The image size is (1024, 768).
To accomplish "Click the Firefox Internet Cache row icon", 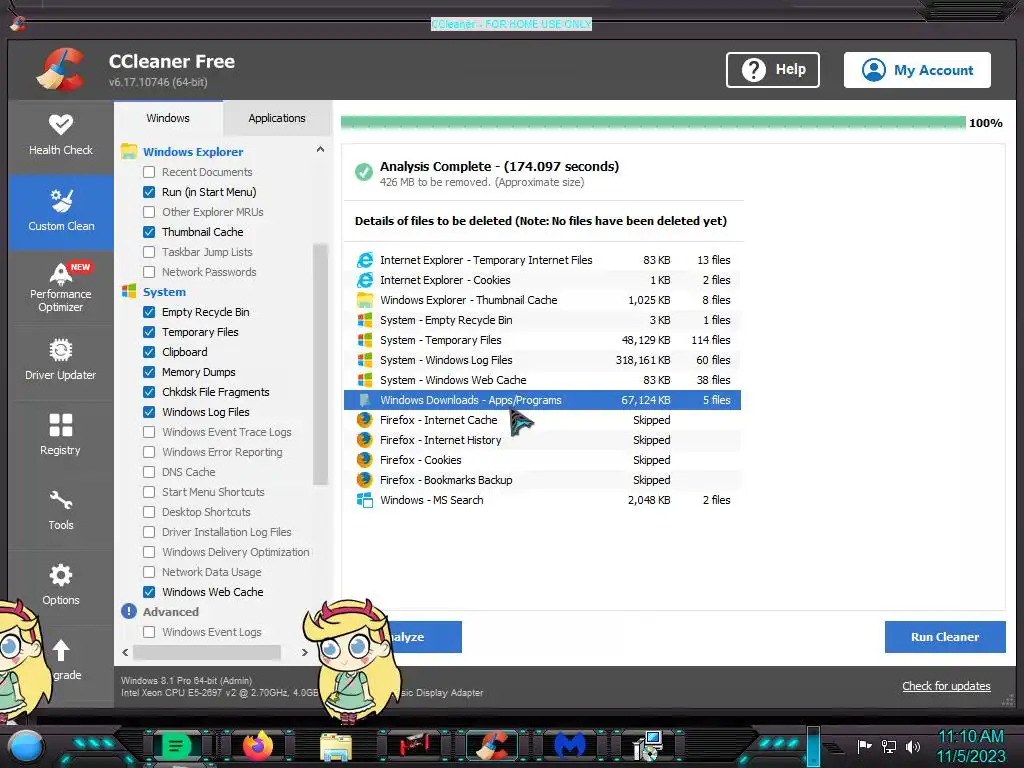I will (364, 420).
